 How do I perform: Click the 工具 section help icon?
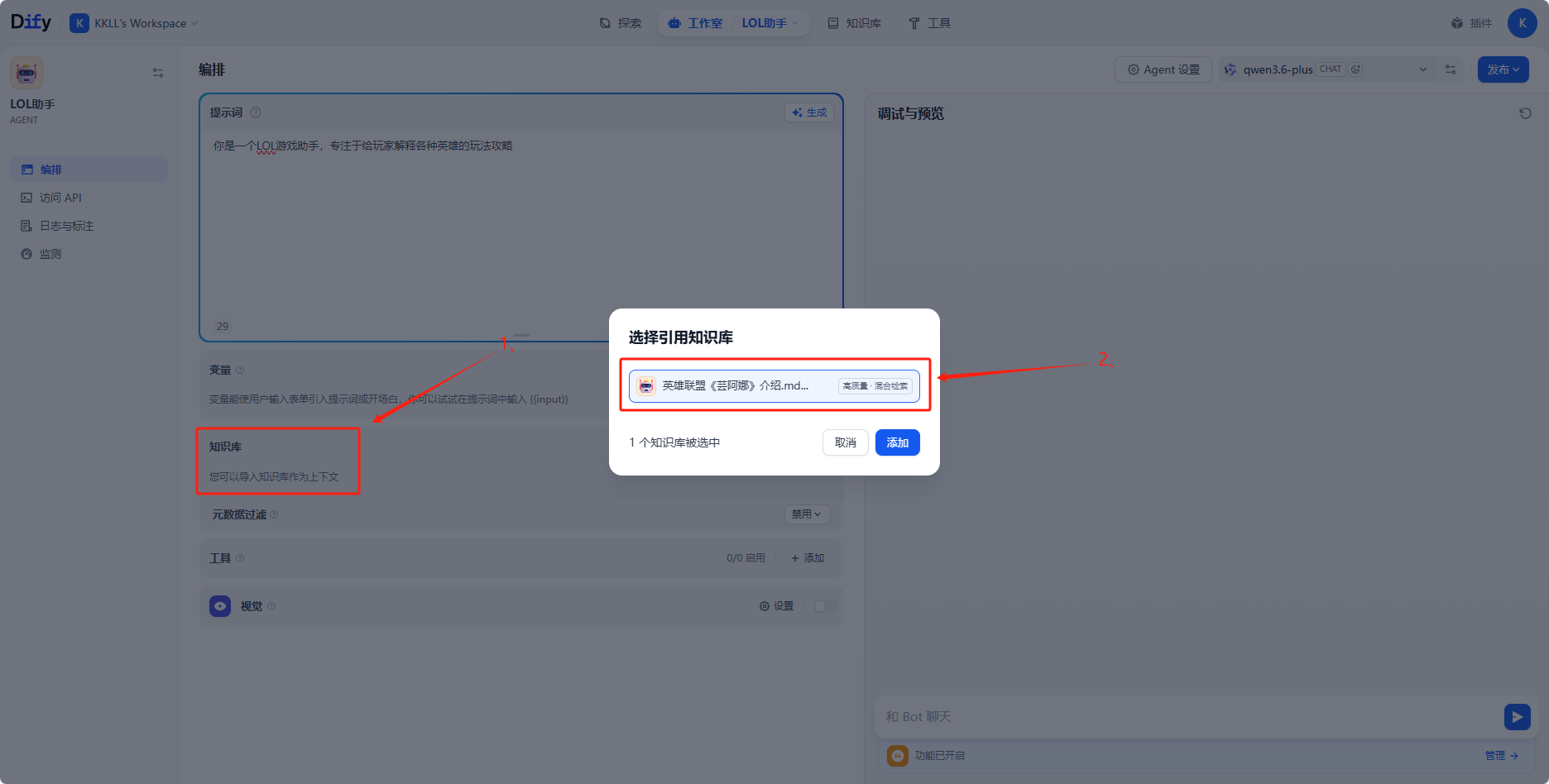pyautogui.click(x=240, y=558)
